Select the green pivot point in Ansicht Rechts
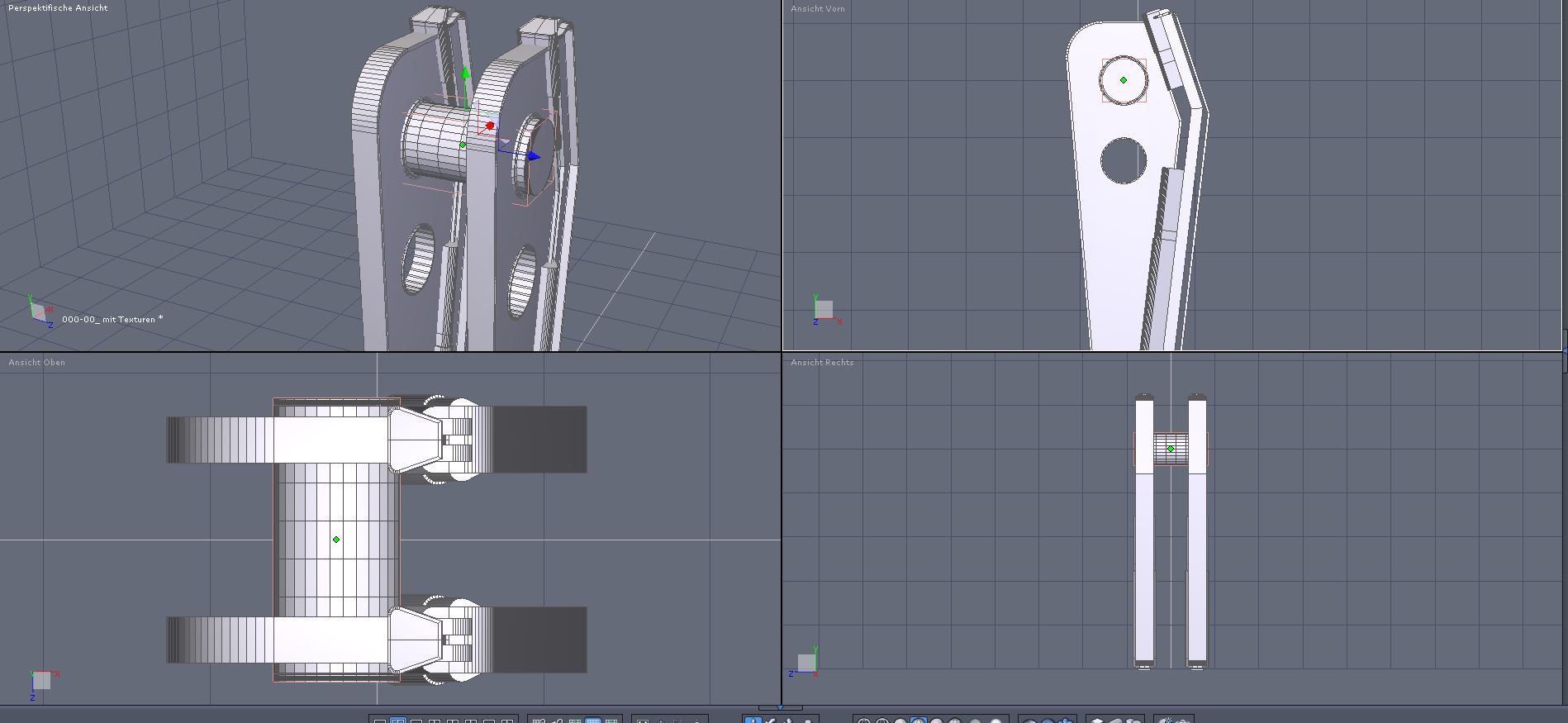This screenshot has height=723, width=1568. [1171, 449]
